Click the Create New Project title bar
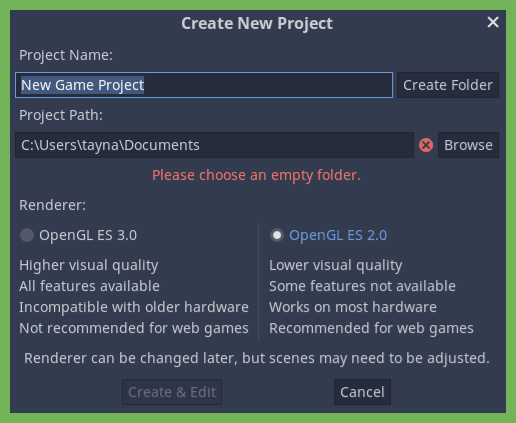 click(x=257, y=23)
